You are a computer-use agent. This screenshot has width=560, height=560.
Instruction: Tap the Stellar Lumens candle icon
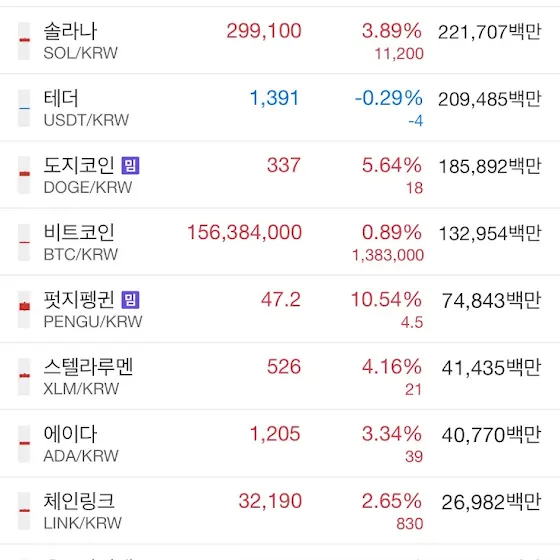(24, 376)
